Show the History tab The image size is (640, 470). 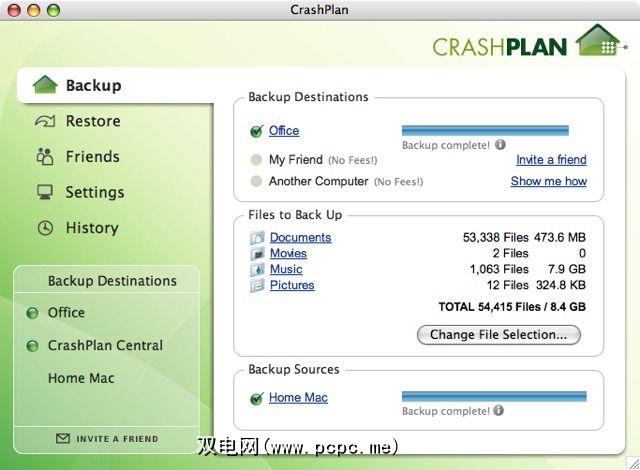point(92,228)
